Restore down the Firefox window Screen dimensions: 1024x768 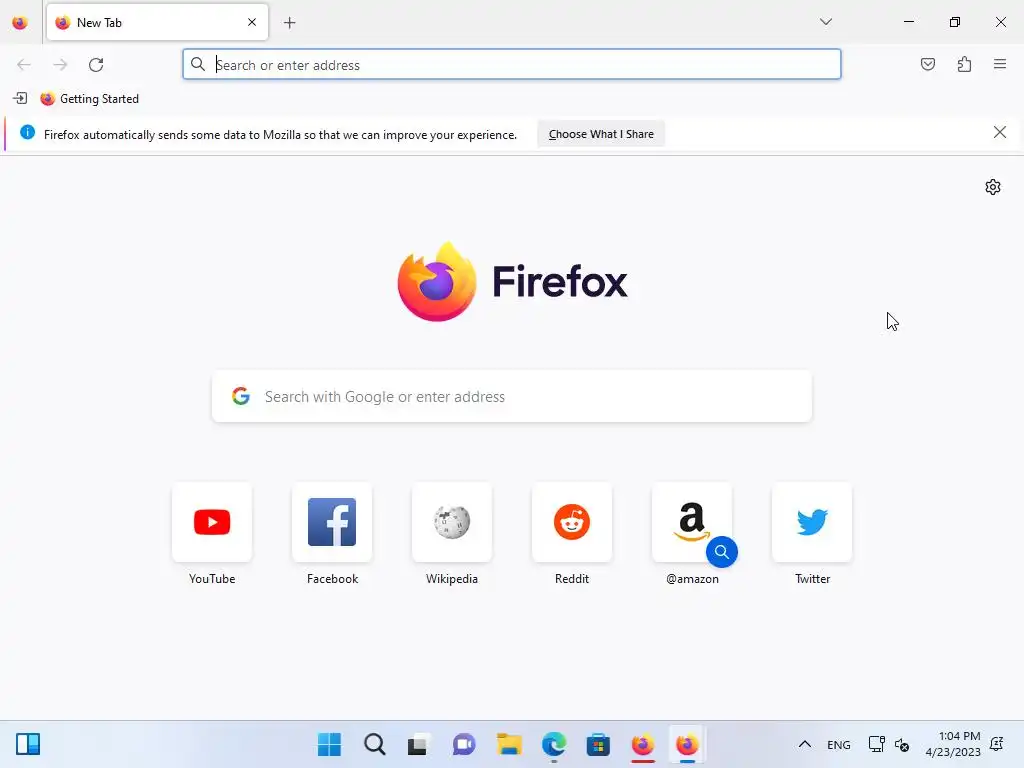(955, 22)
